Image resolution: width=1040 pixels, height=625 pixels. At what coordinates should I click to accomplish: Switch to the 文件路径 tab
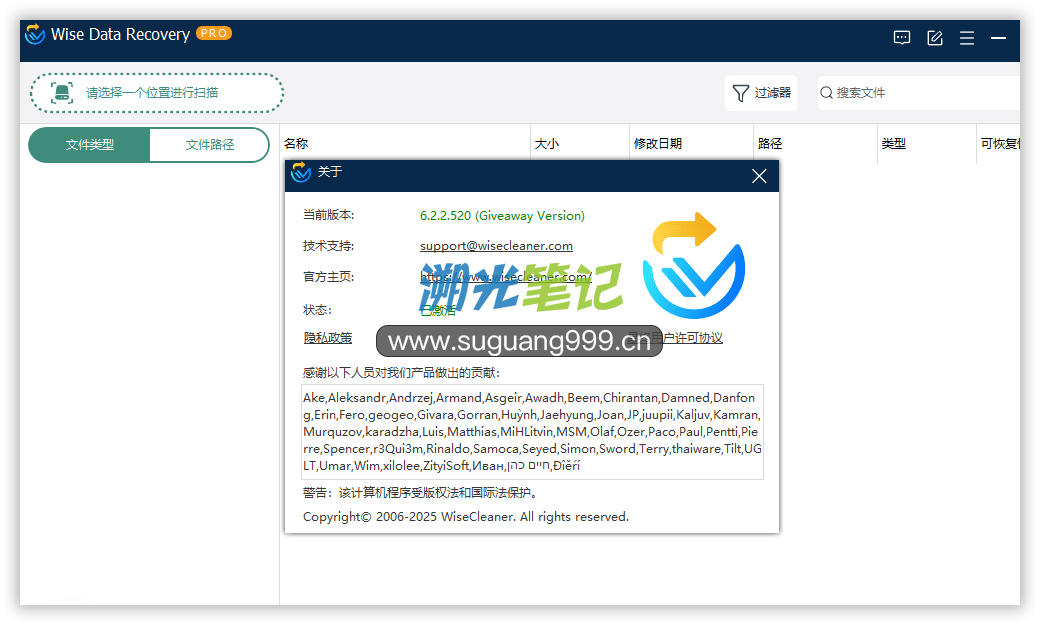(210, 145)
